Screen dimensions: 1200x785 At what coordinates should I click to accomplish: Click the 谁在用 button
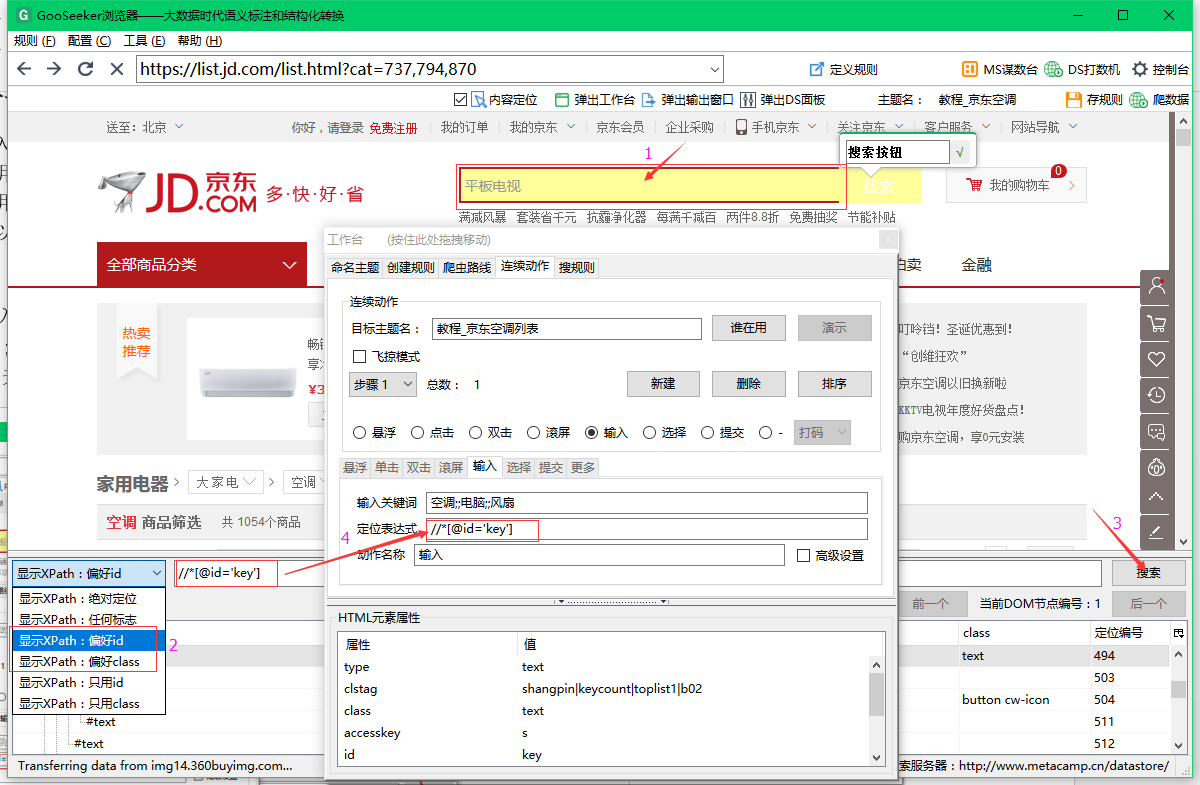[748, 328]
